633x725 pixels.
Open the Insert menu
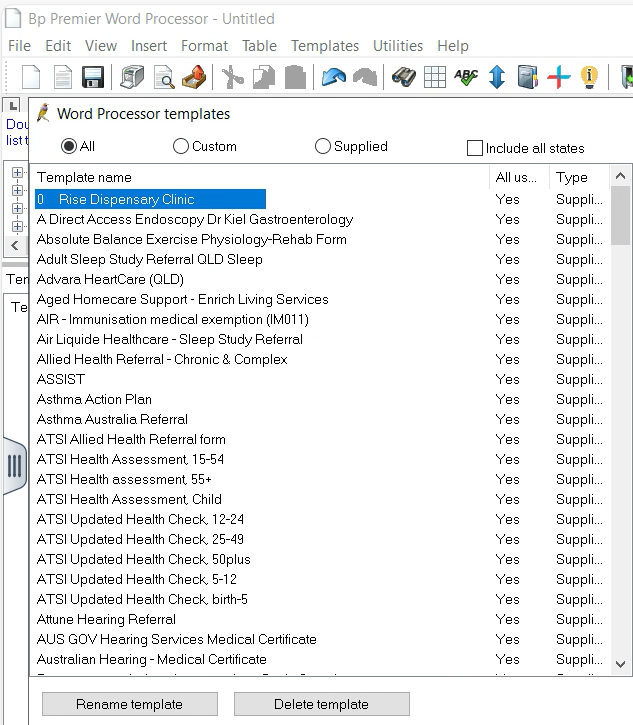148,46
